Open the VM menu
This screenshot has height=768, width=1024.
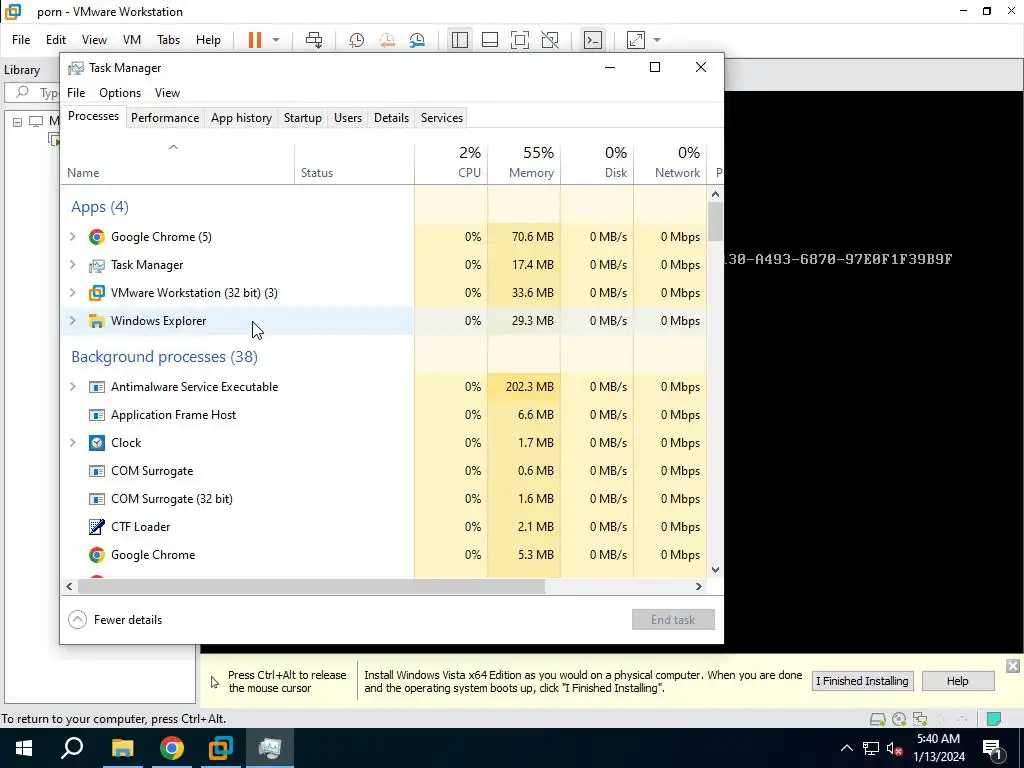(132, 40)
